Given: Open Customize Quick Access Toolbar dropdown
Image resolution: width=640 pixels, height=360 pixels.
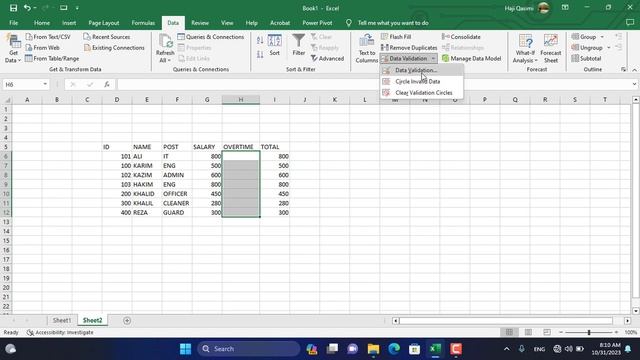Looking at the screenshot, I should click(x=77, y=8).
